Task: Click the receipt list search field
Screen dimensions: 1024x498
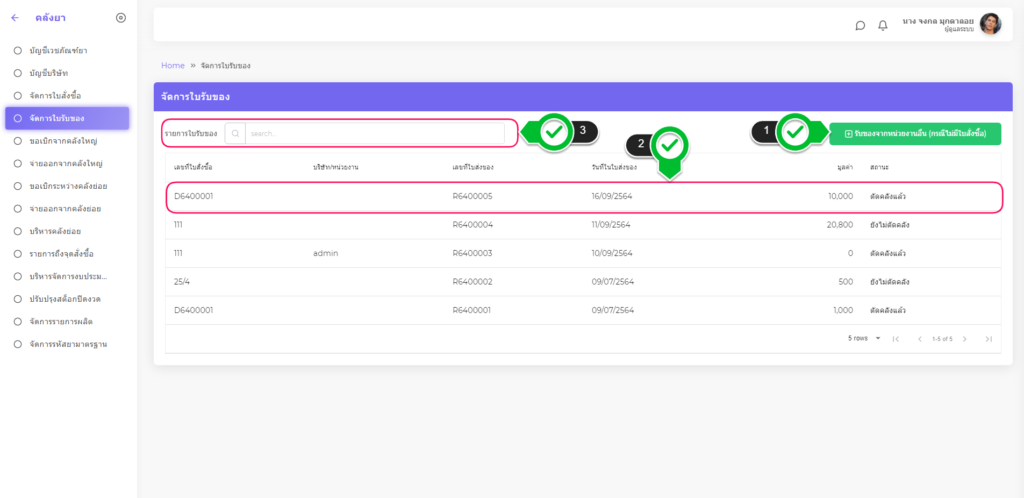Action: (x=380, y=133)
